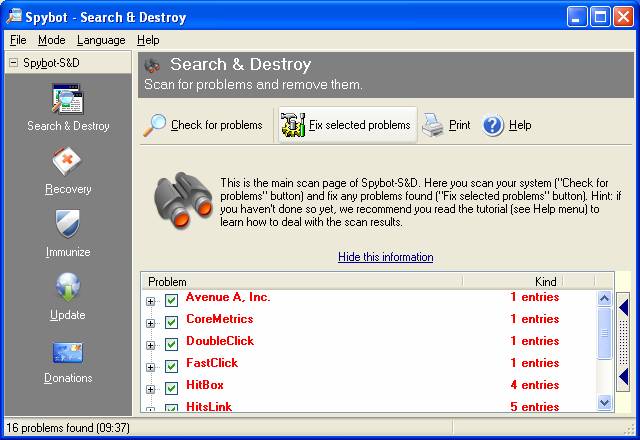This screenshot has height=440, width=640.
Task: Select the FastClick entry text
Action: click(212, 363)
